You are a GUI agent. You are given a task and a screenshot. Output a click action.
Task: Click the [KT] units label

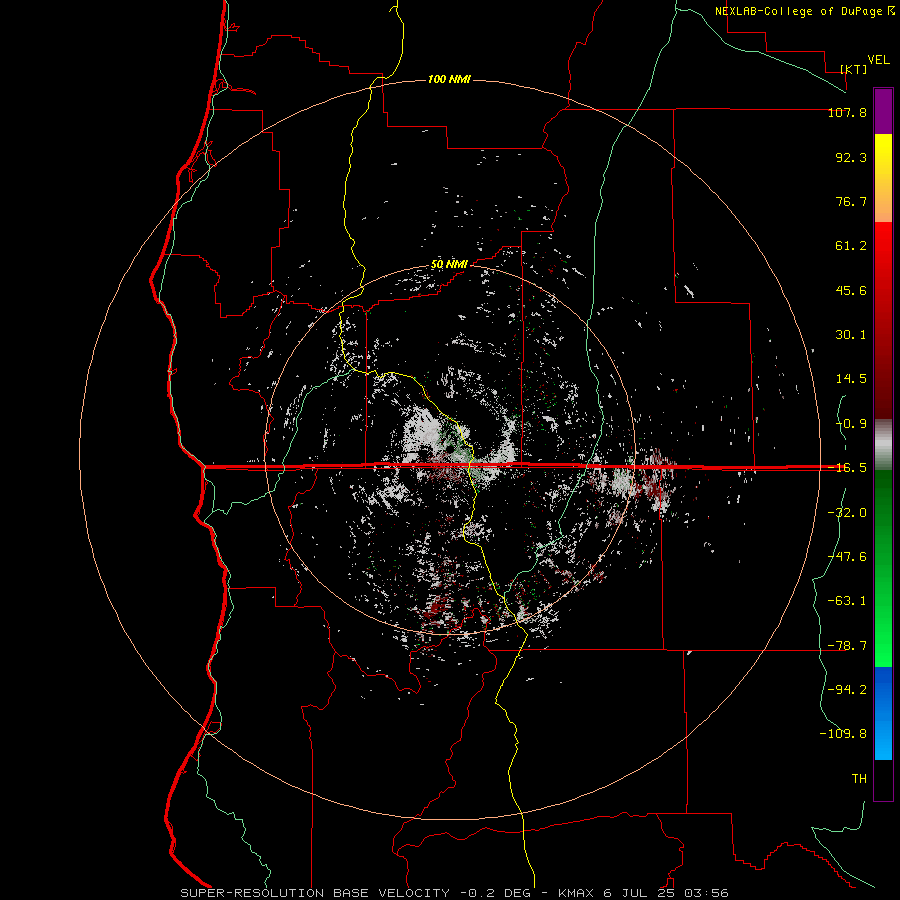pyautogui.click(x=853, y=69)
